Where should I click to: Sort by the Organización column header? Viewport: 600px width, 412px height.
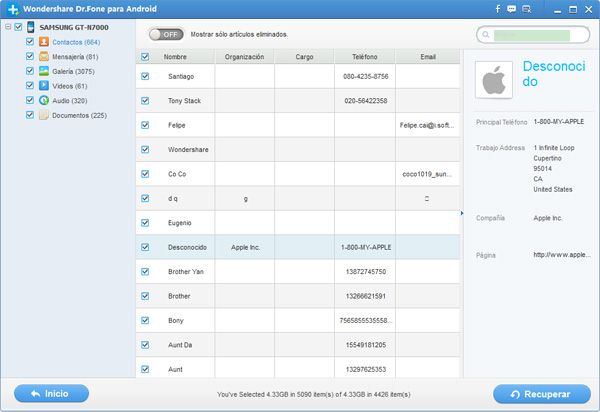(x=245, y=57)
